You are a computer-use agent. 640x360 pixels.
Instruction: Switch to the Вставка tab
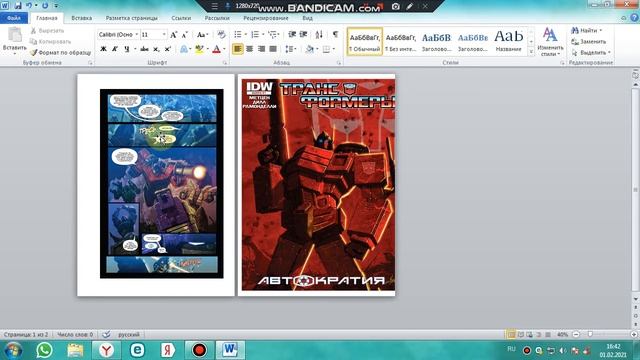pyautogui.click(x=82, y=18)
